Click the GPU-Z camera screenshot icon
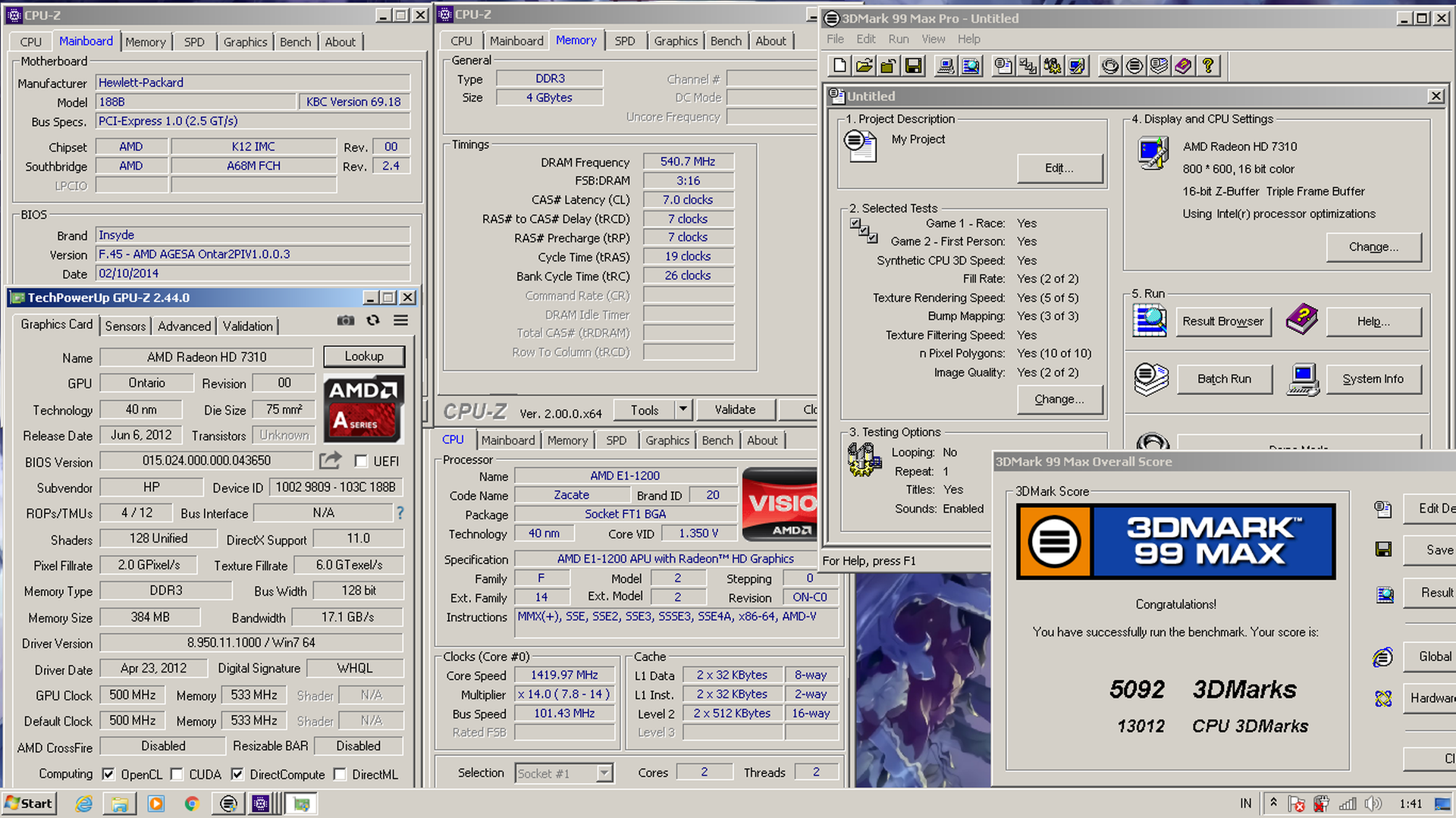 [x=346, y=321]
